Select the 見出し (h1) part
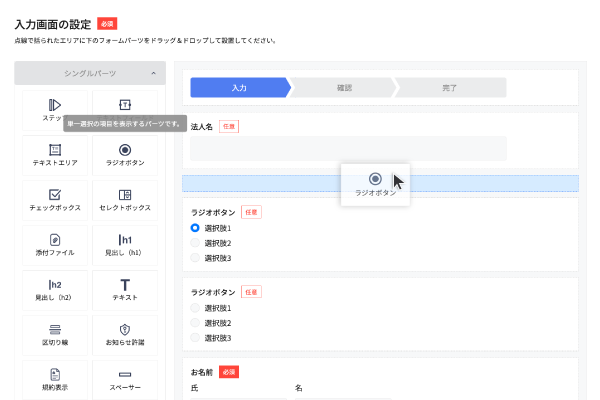Screen dimensions: 600x400 (x=125, y=245)
